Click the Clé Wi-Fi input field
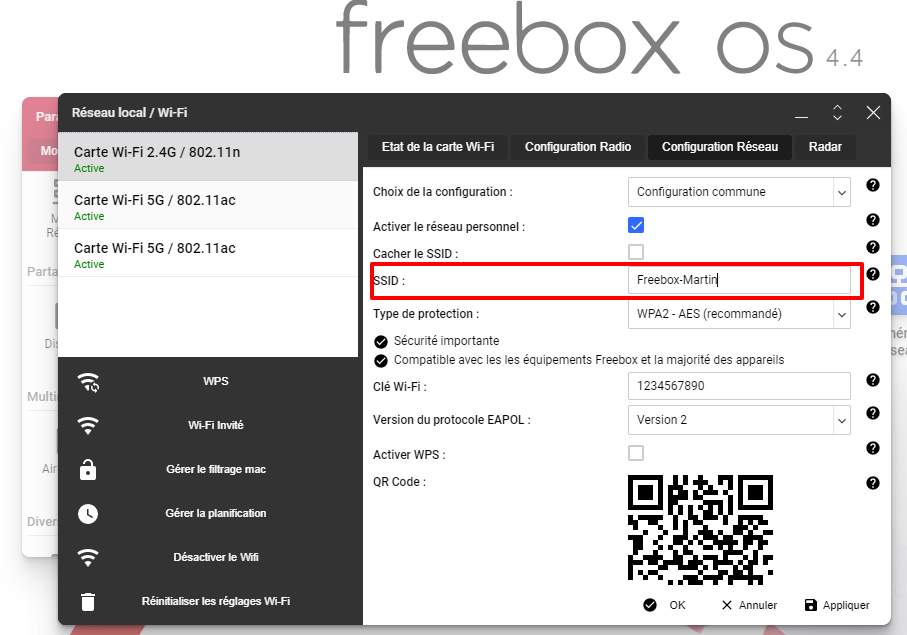Image resolution: width=907 pixels, height=635 pixels. click(x=739, y=386)
